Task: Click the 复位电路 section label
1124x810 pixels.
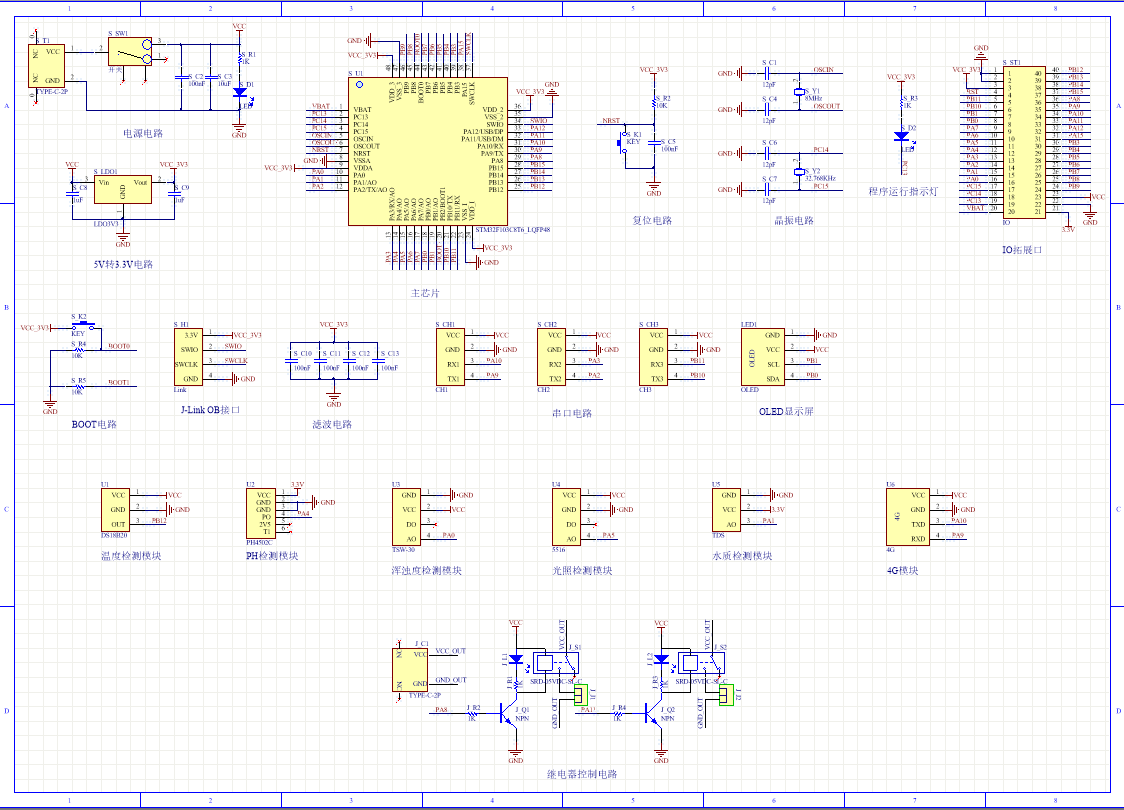Action: 652,220
